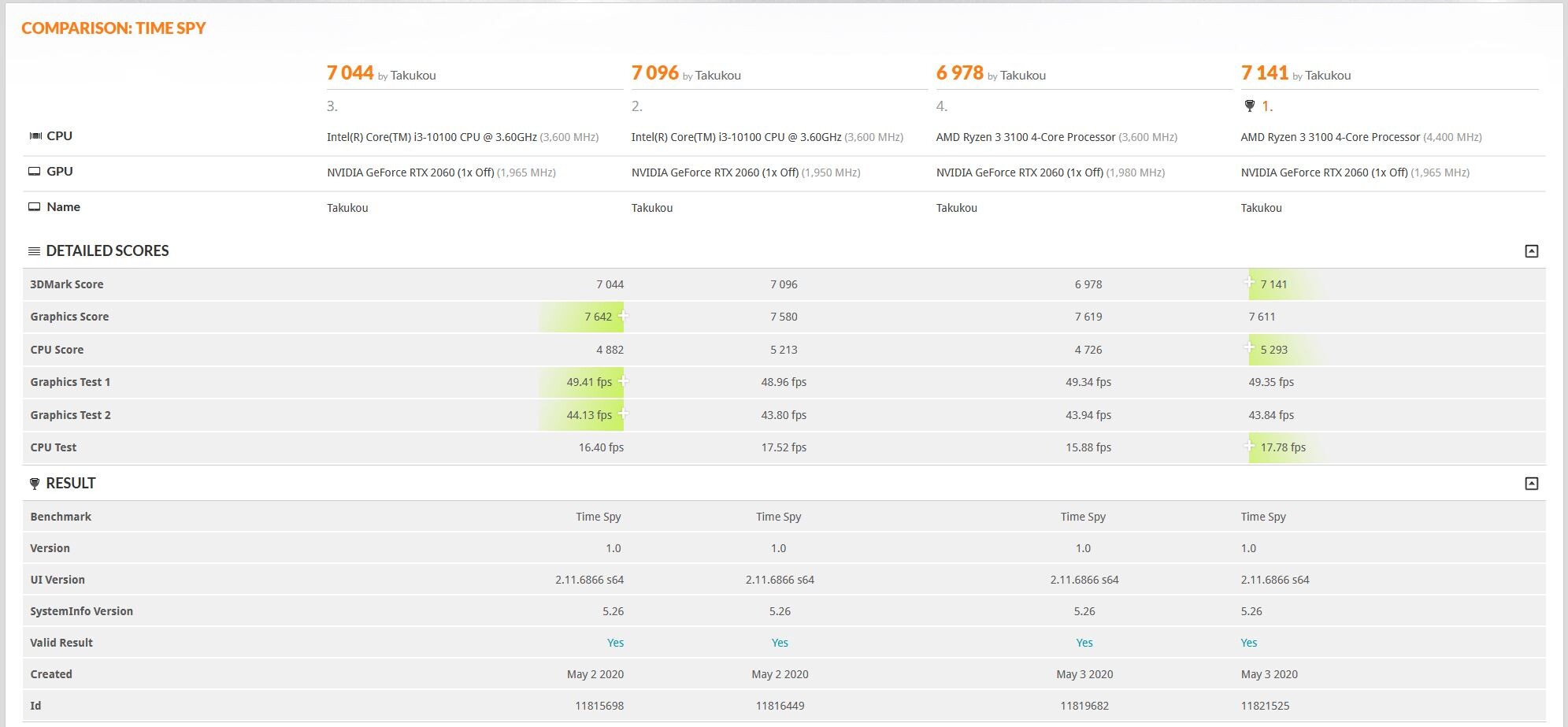The width and height of the screenshot is (1568, 727).
Task: Click the Yes valid result for ID 11815698
Action: (615, 643)
